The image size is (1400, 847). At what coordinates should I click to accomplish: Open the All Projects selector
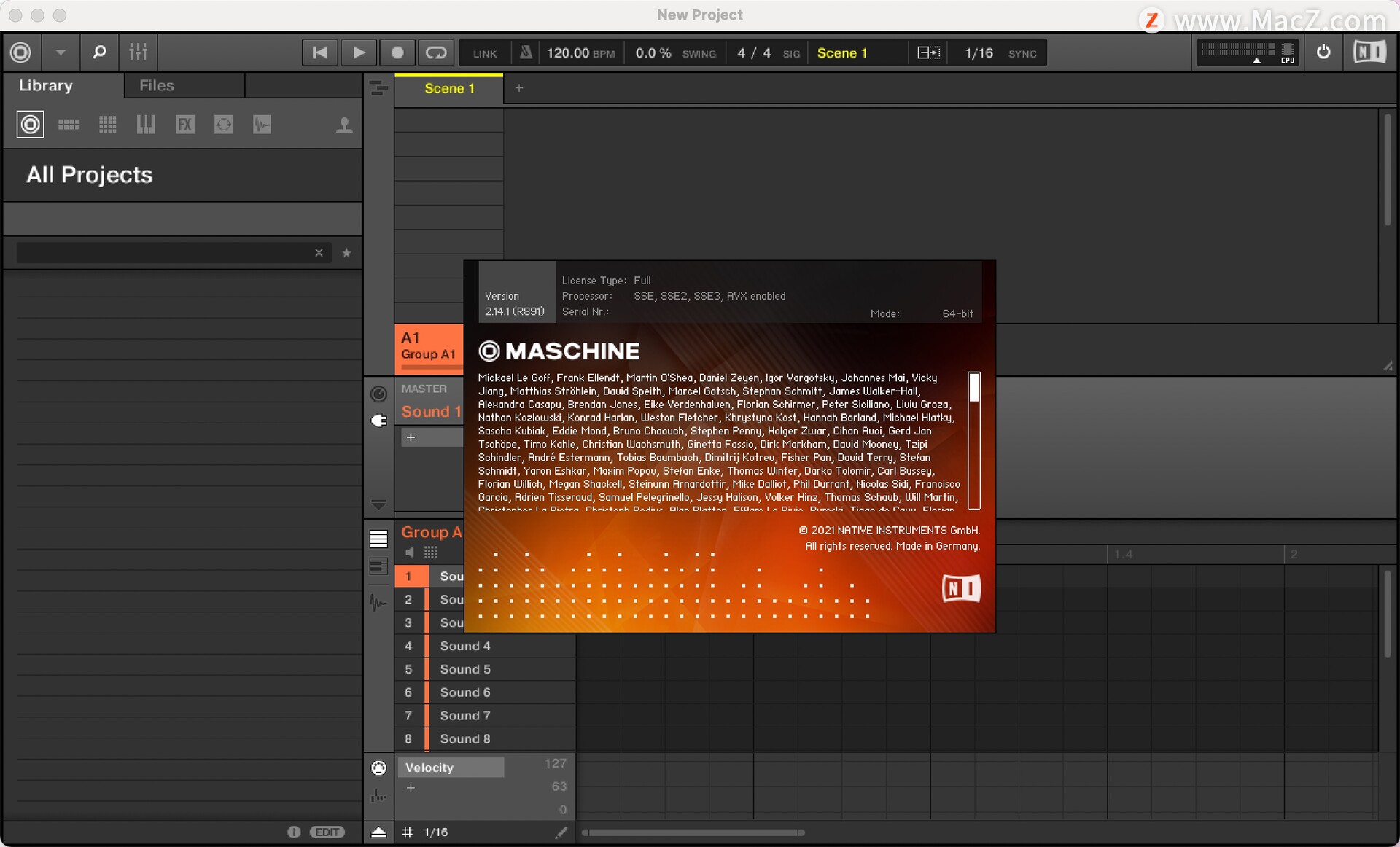[x=182, y=175]
